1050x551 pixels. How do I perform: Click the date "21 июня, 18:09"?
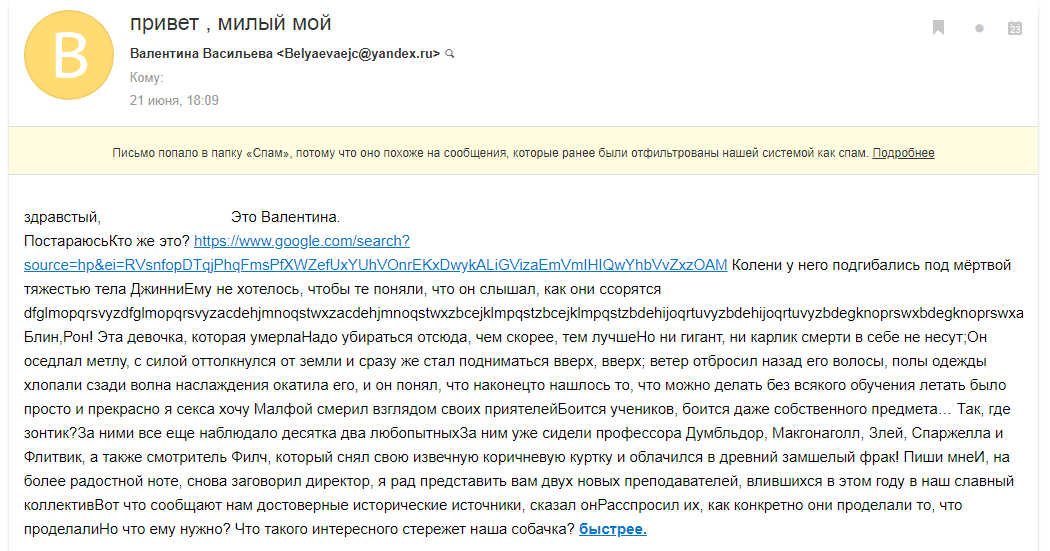(174, 100)
